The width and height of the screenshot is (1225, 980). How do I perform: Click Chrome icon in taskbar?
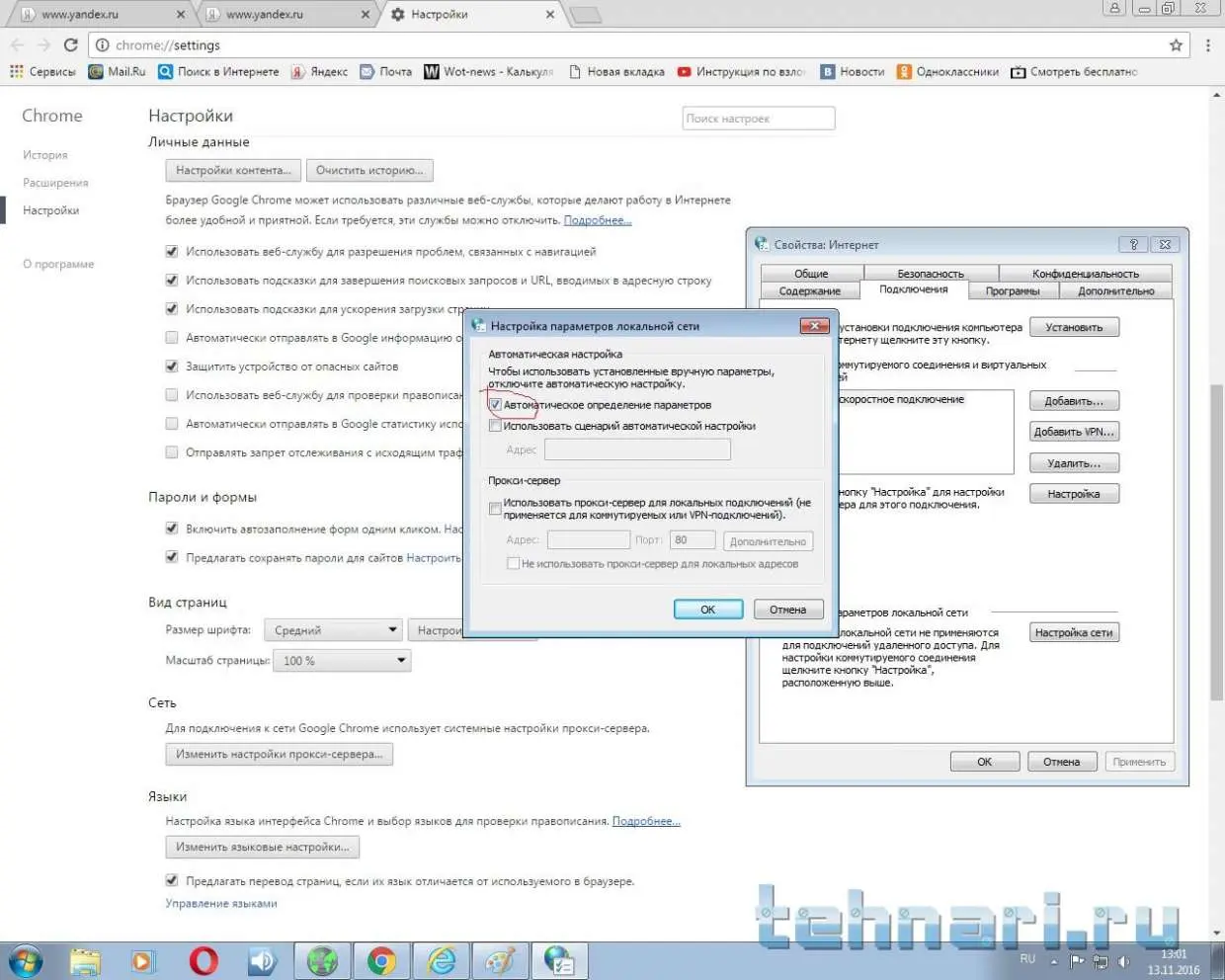(x=381, y=960)
